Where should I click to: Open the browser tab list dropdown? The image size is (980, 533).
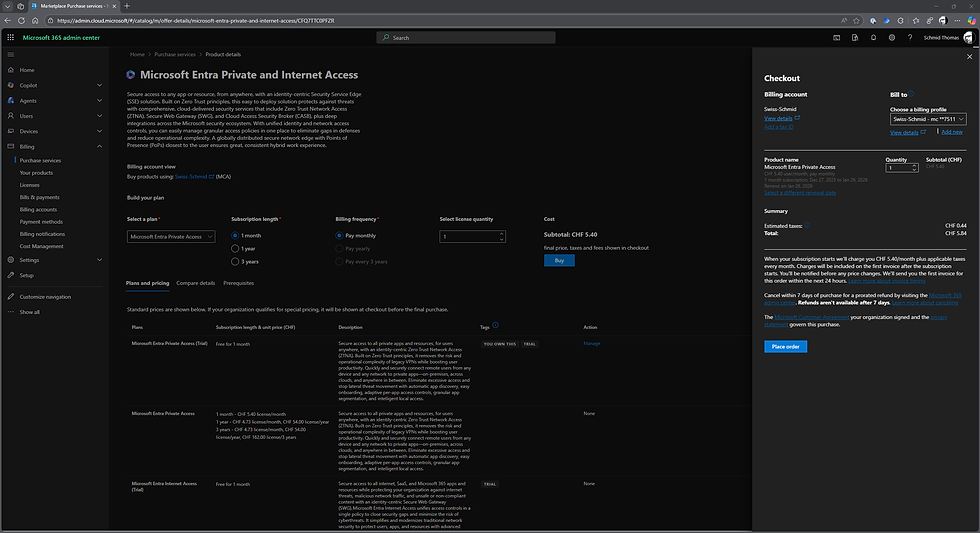pyautogui.click(x=8, y=6)
